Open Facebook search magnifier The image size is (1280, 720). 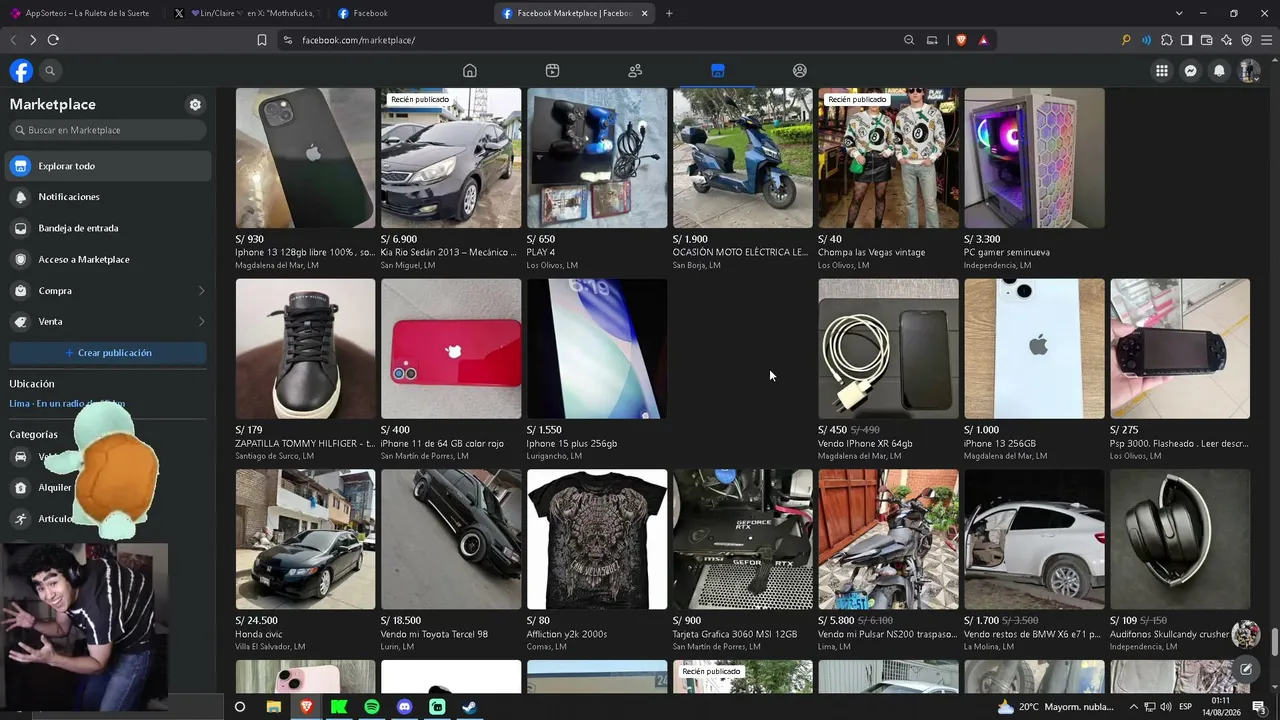pyautogui.click(x=50, y=71)
